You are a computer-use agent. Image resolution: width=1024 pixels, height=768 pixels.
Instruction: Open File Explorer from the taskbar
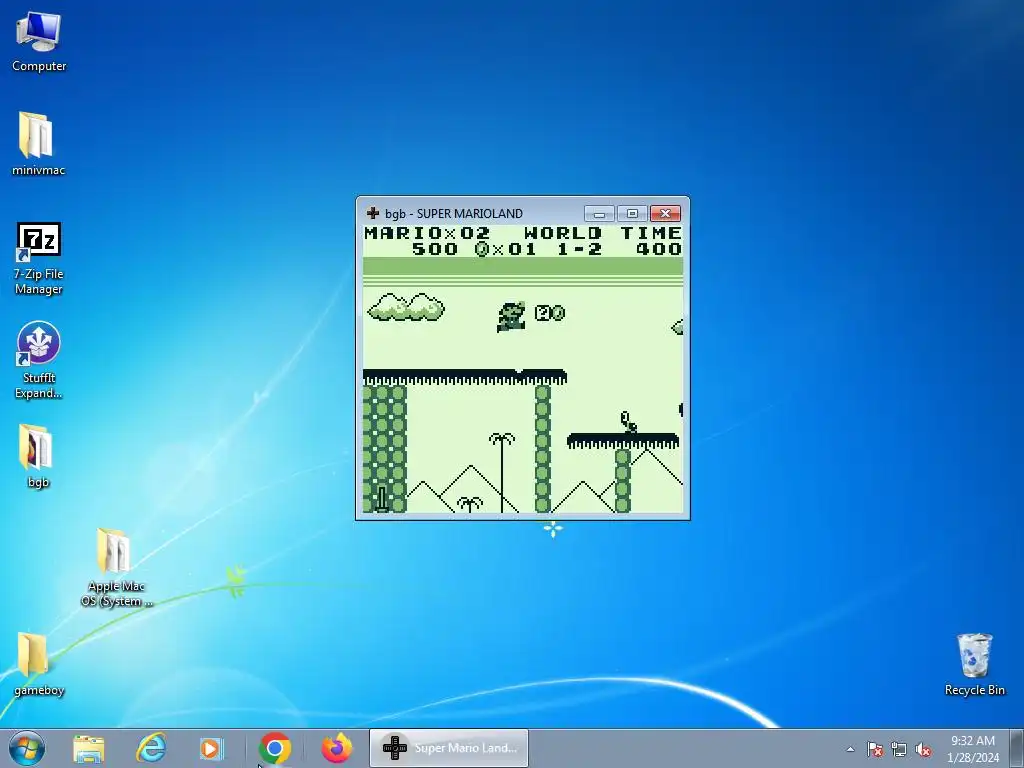pos(89,748)
